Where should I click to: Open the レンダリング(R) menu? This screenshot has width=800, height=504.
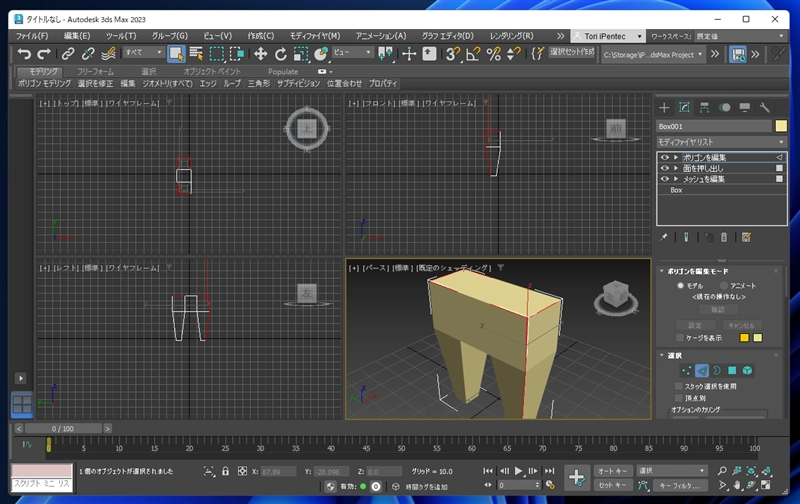click(x=512, y=36)
